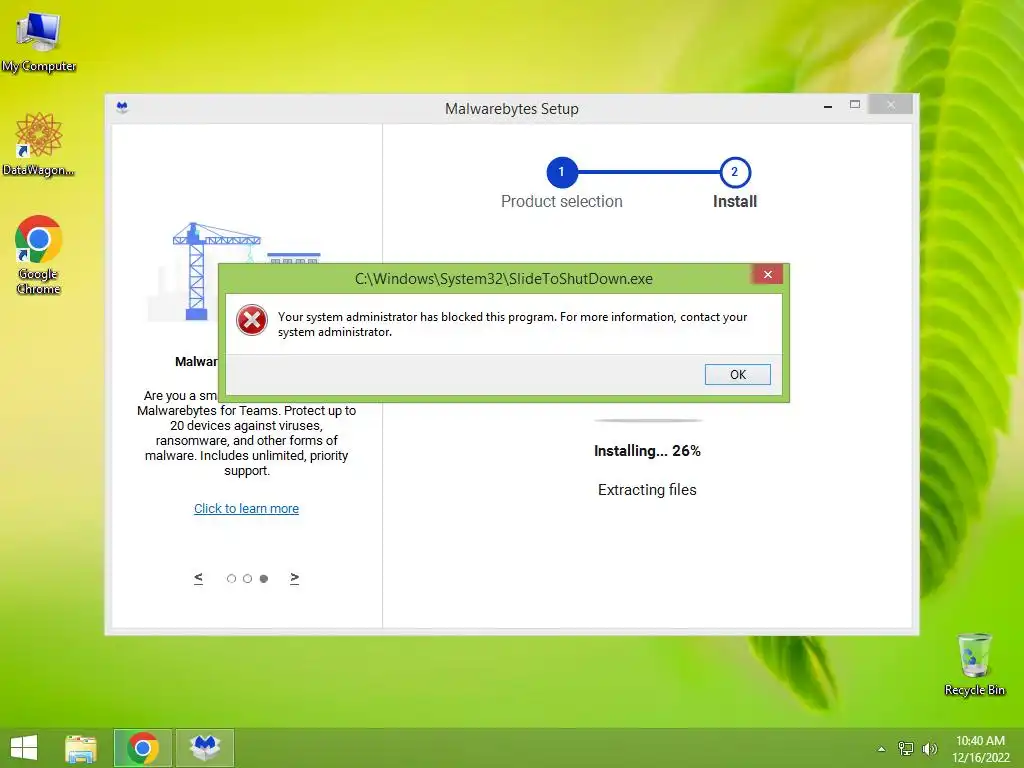Click the Installing... 26% status text
The image size is (1024, 768).
(x=647, y=451)
